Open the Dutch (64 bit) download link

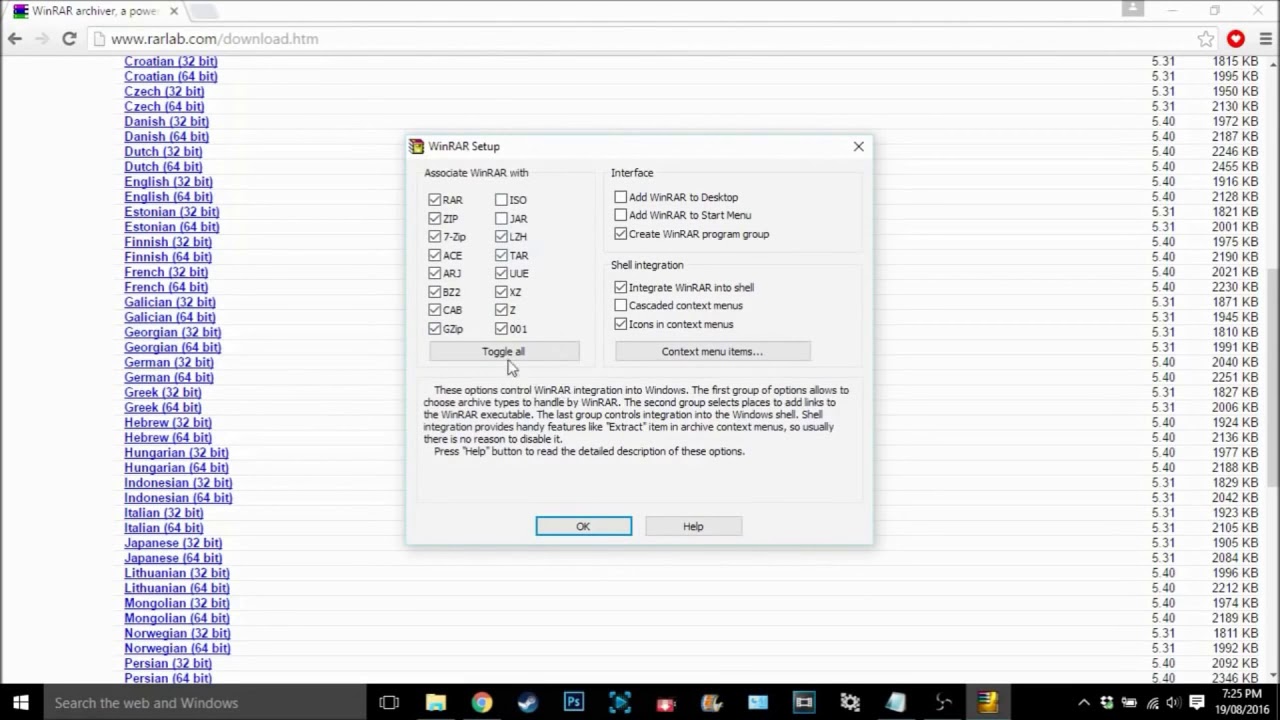[163, 167]
